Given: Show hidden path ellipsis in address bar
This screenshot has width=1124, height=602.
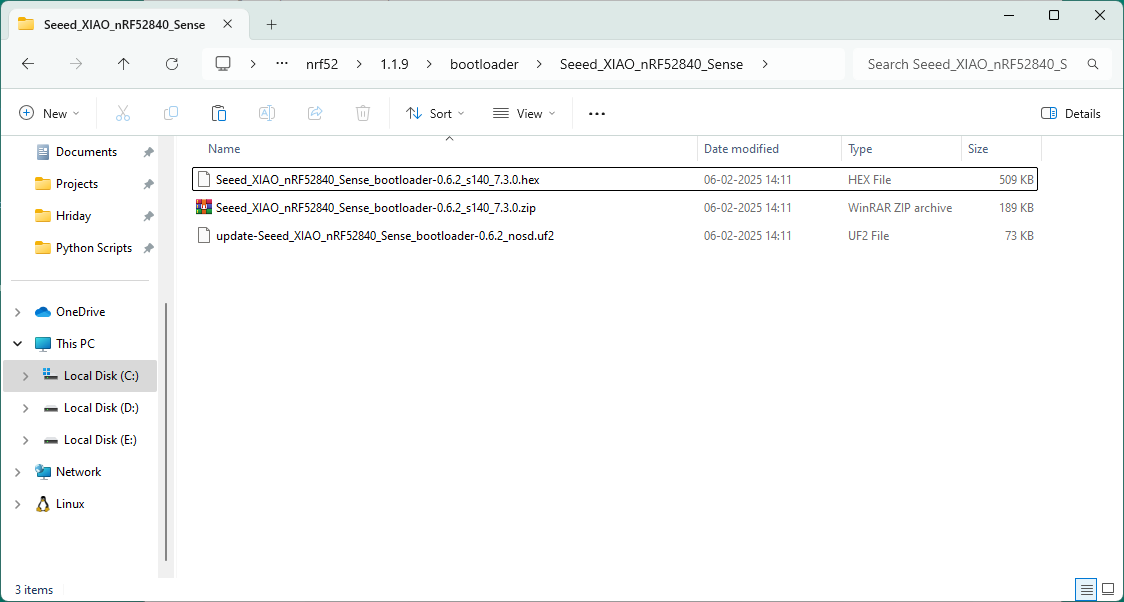Looking at the screenshot, I should click(282, 64).
